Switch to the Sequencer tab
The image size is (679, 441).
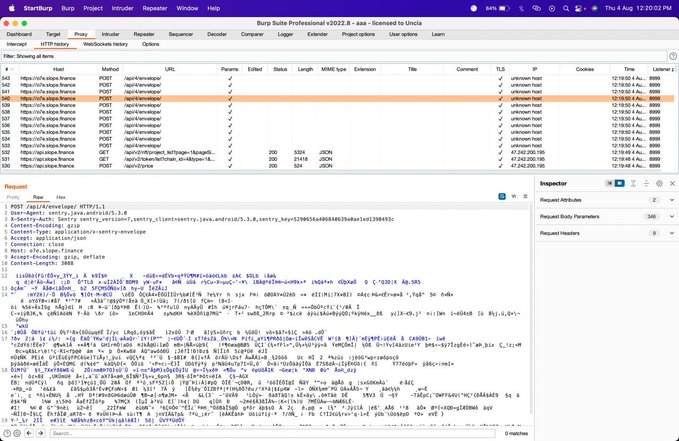181,34
